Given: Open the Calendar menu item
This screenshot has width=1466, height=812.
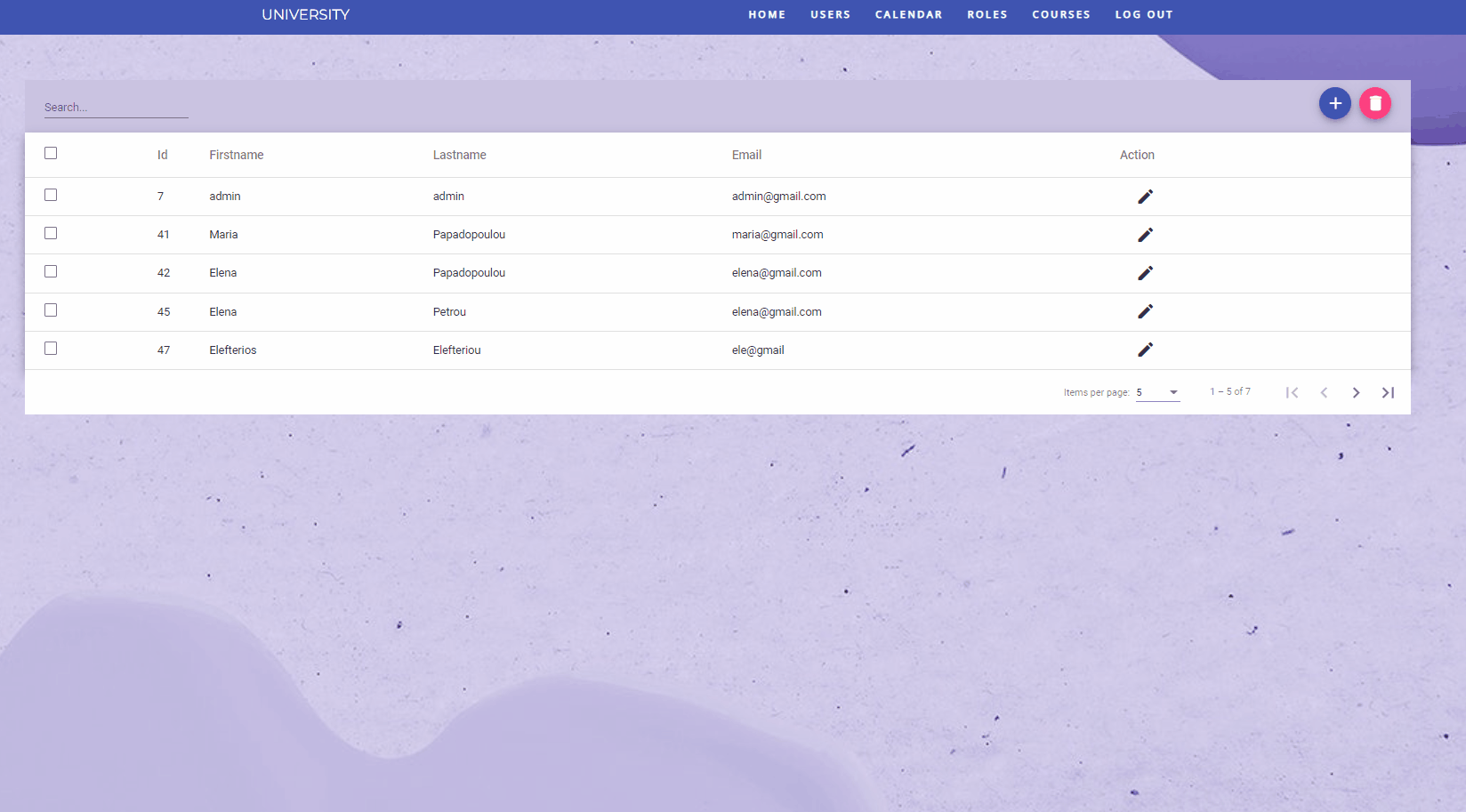Looking at the screenshot, I should click(908, 15).
